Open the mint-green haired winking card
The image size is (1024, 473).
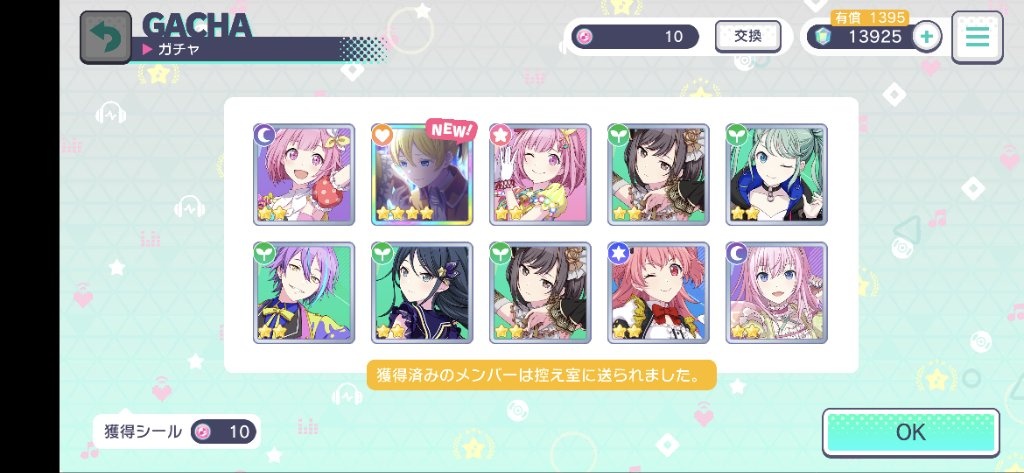coord(776,174)
